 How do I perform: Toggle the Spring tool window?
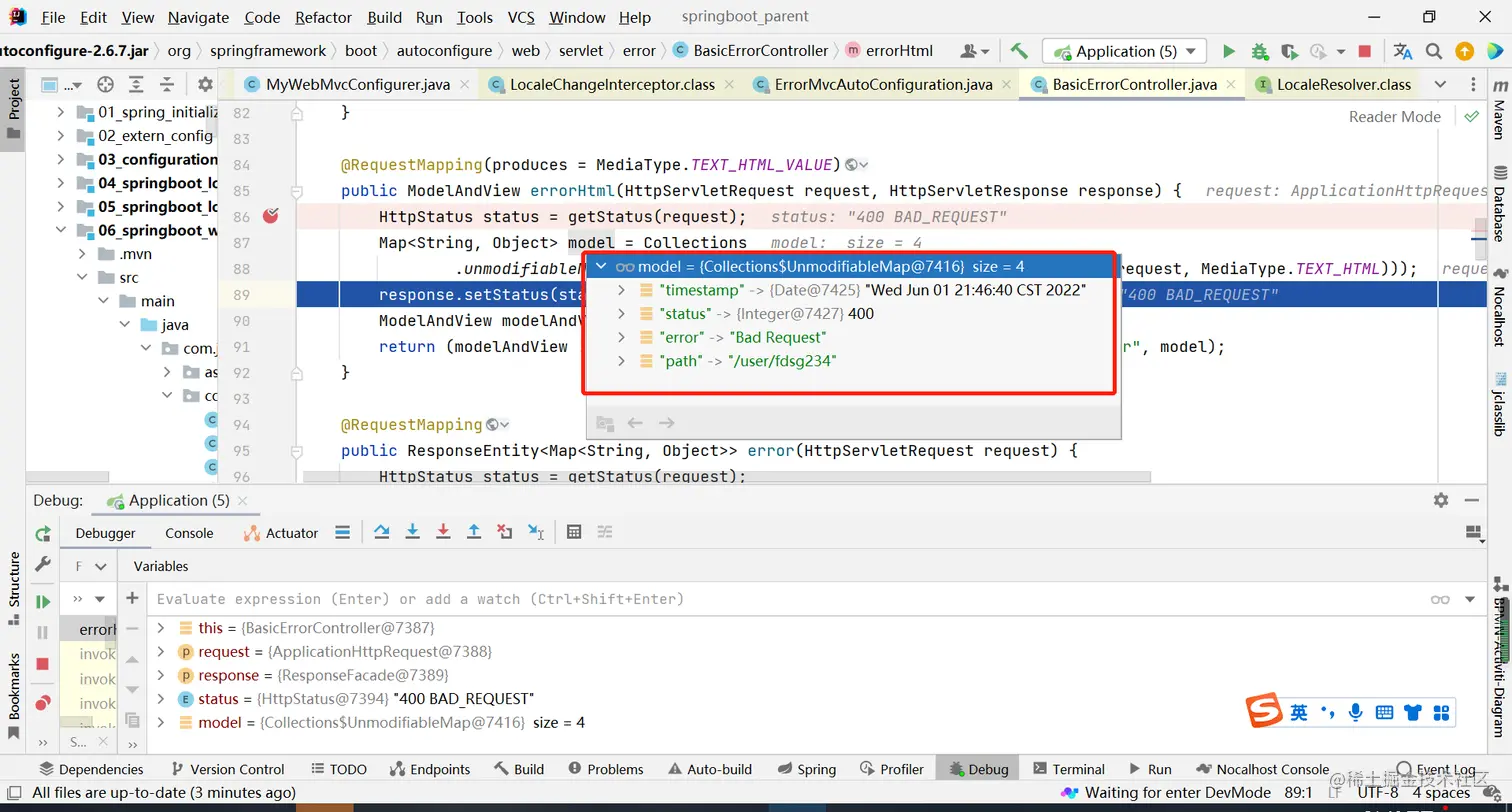coord(807,769)
